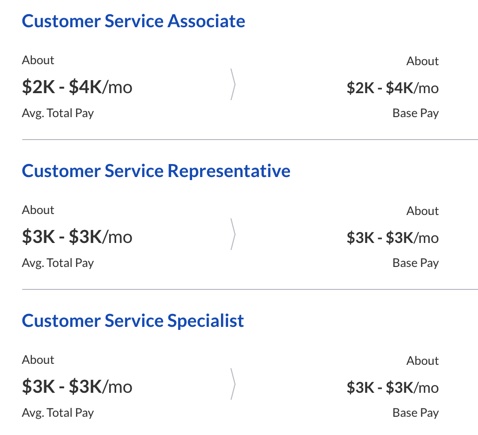Click Base Pay label under Associate
This screenshot has height=435, width=478.
(x=416, y=113)
